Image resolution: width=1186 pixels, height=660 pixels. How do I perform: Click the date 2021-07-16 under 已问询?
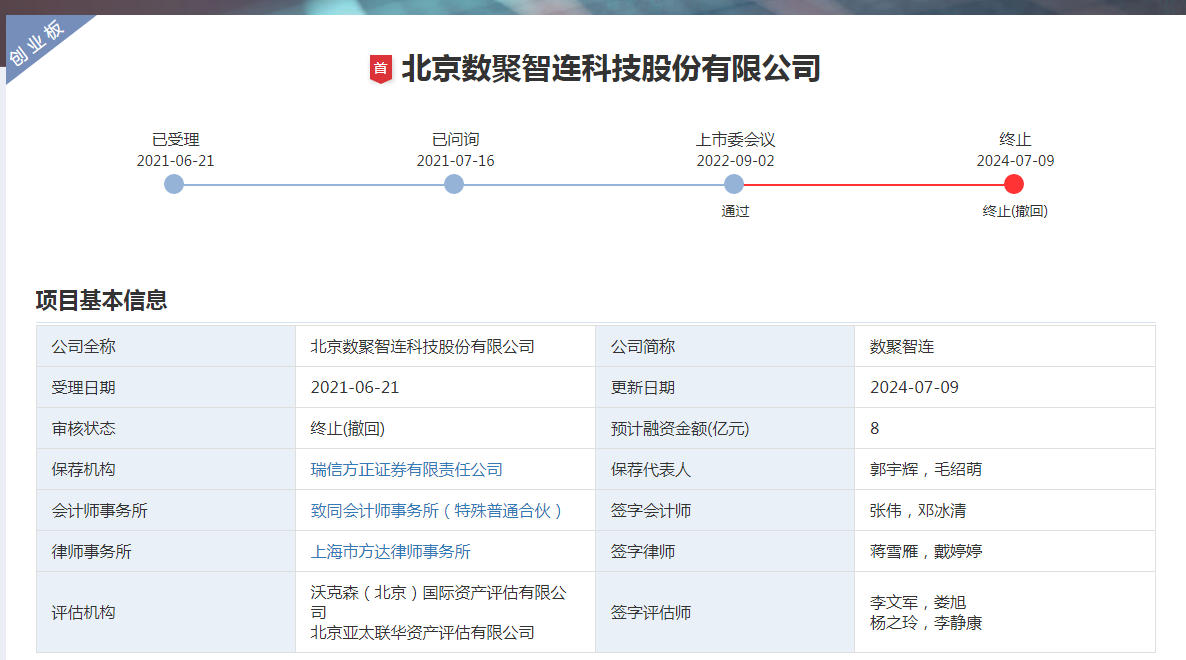[x=455, y=161]
